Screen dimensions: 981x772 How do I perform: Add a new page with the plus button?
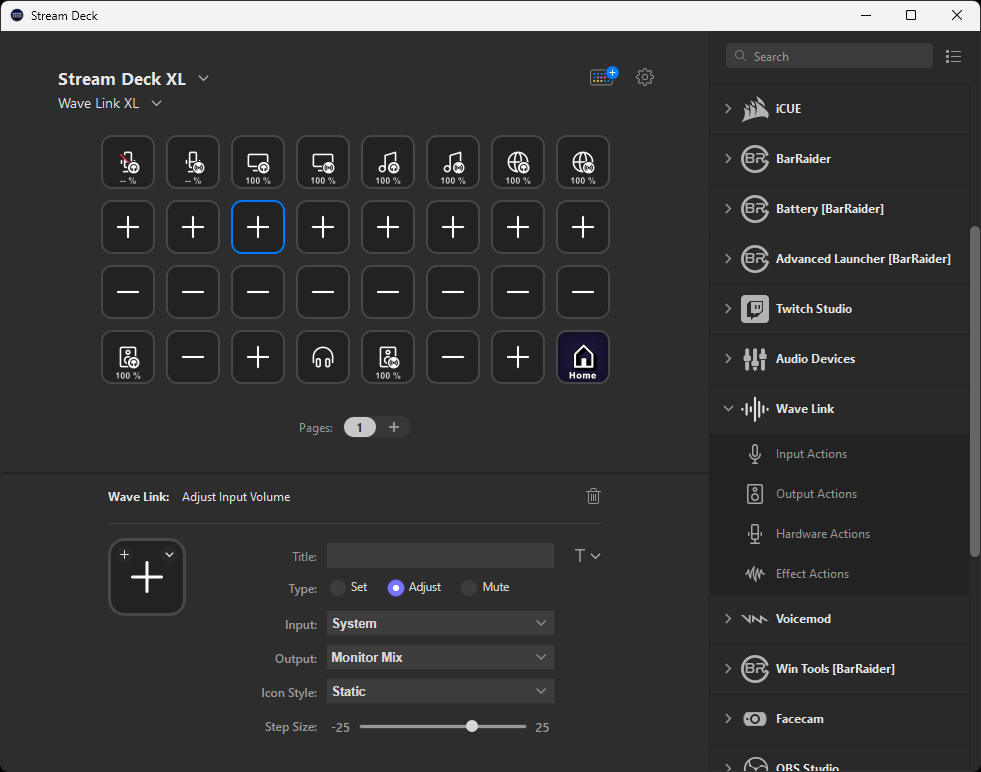pyautogui.click(x=394, y=427)
